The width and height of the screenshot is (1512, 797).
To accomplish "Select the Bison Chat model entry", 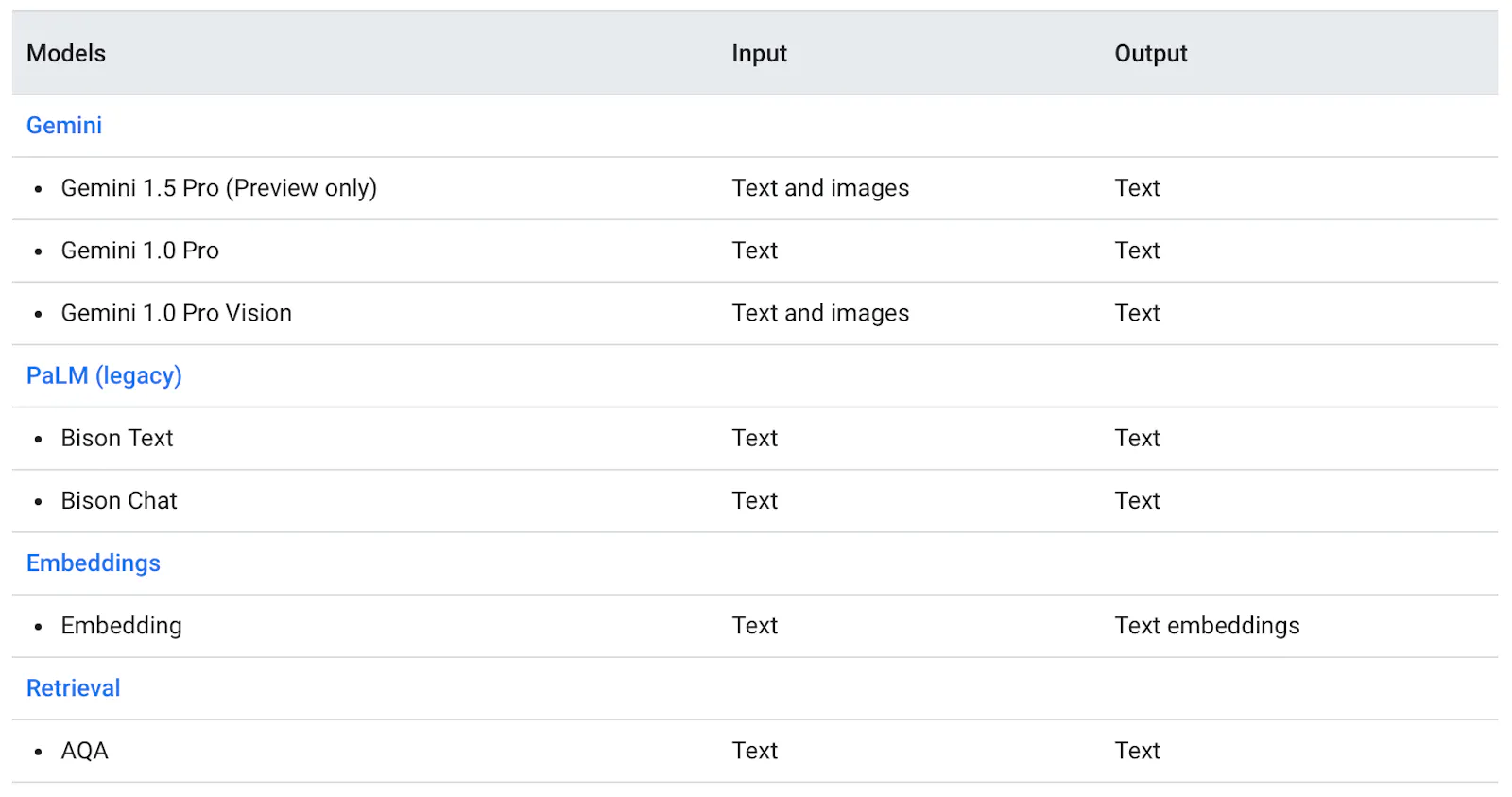I will (119, 500).
